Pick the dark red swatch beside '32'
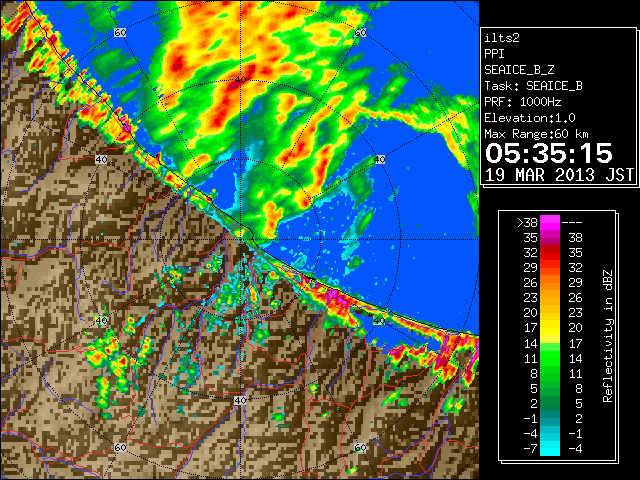The height and width of the screenshot is (480, 640). point(550,253)
